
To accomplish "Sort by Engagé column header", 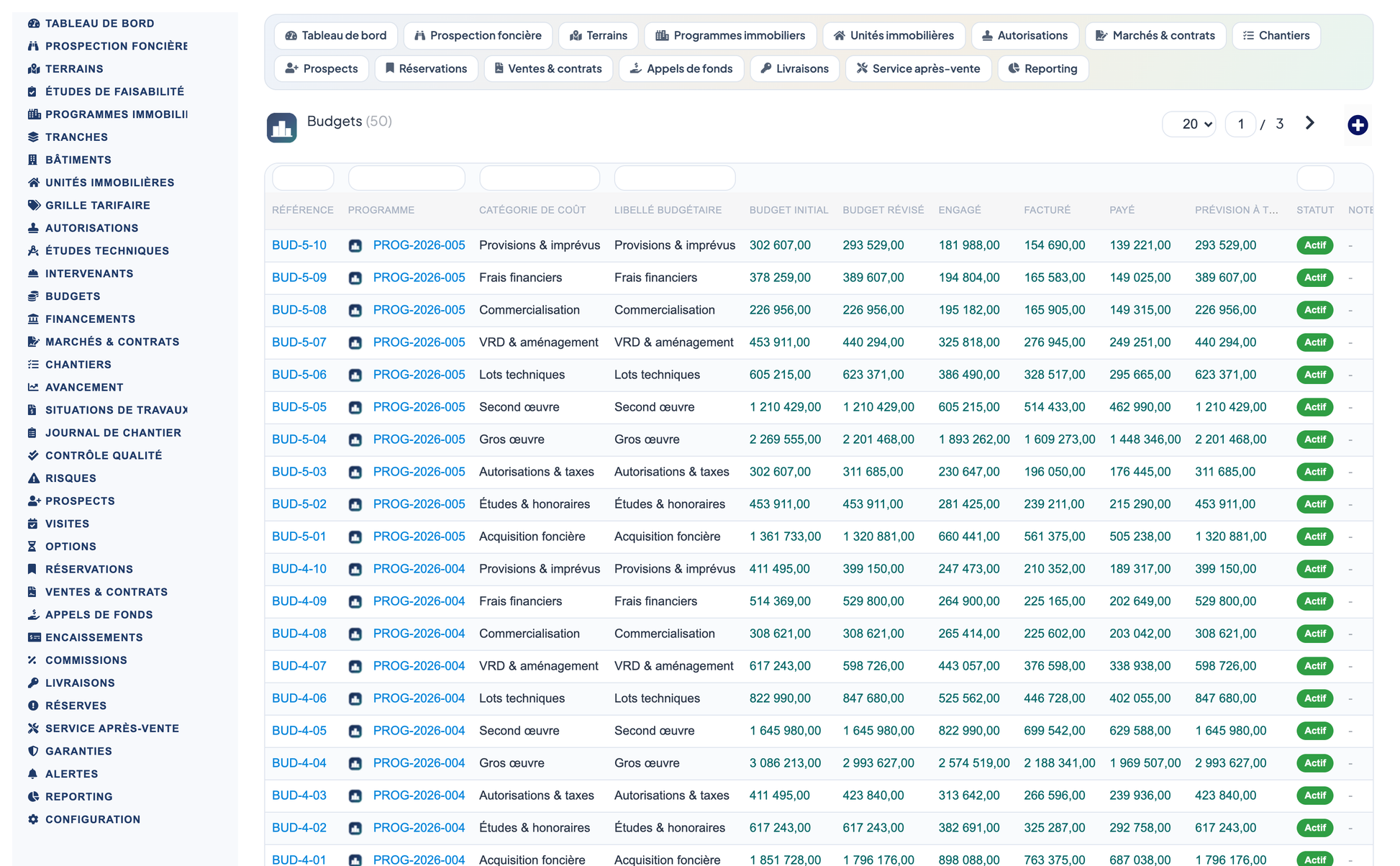I will (x=960, y=210).
